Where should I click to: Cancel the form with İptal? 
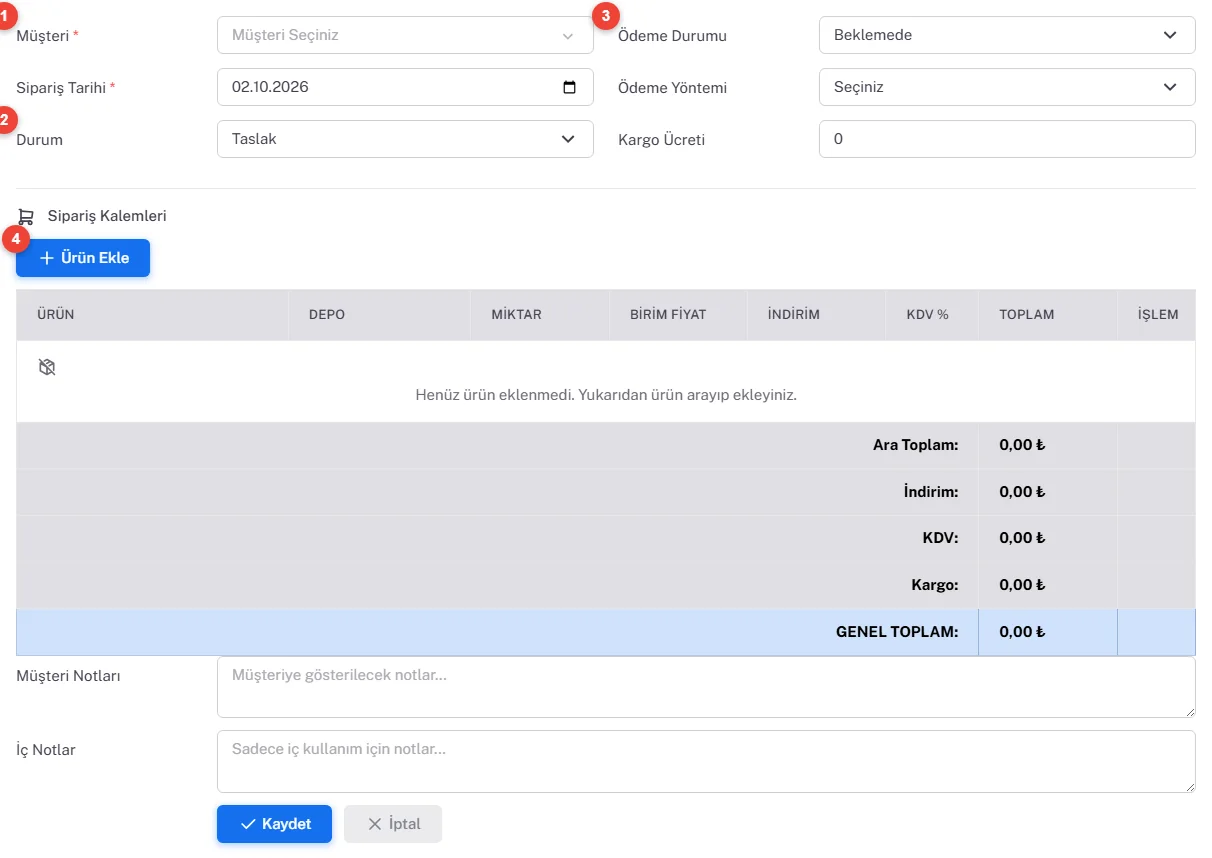pos(393,824)
